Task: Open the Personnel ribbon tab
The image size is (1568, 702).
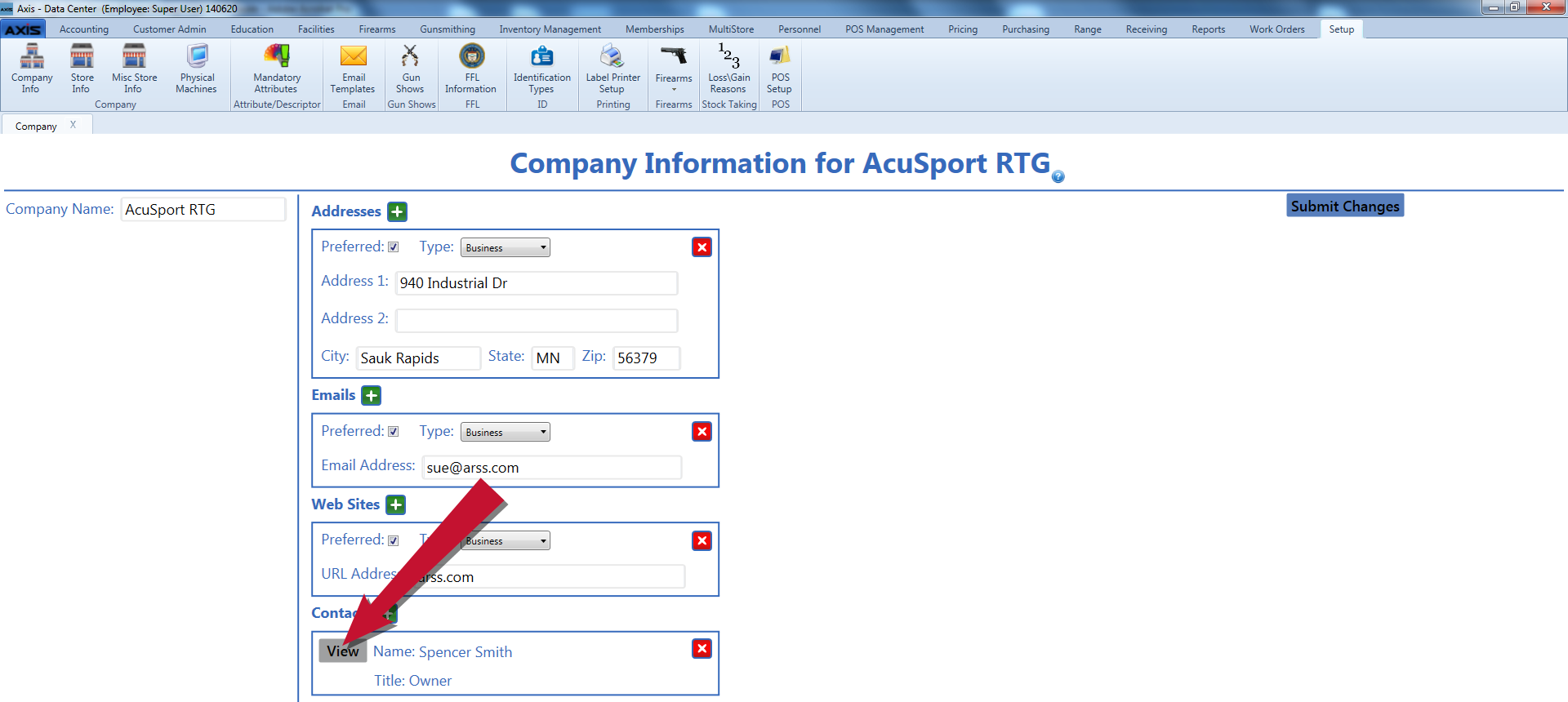Action: tap(800, 29)
